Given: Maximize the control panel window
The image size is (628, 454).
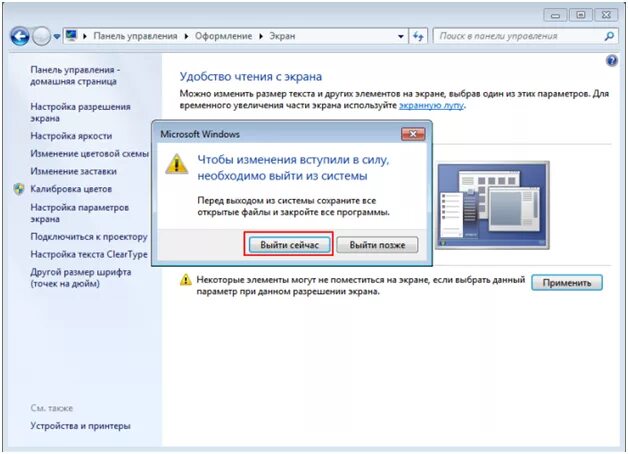Looking at the screenshot, I should (x=580, y=15).
